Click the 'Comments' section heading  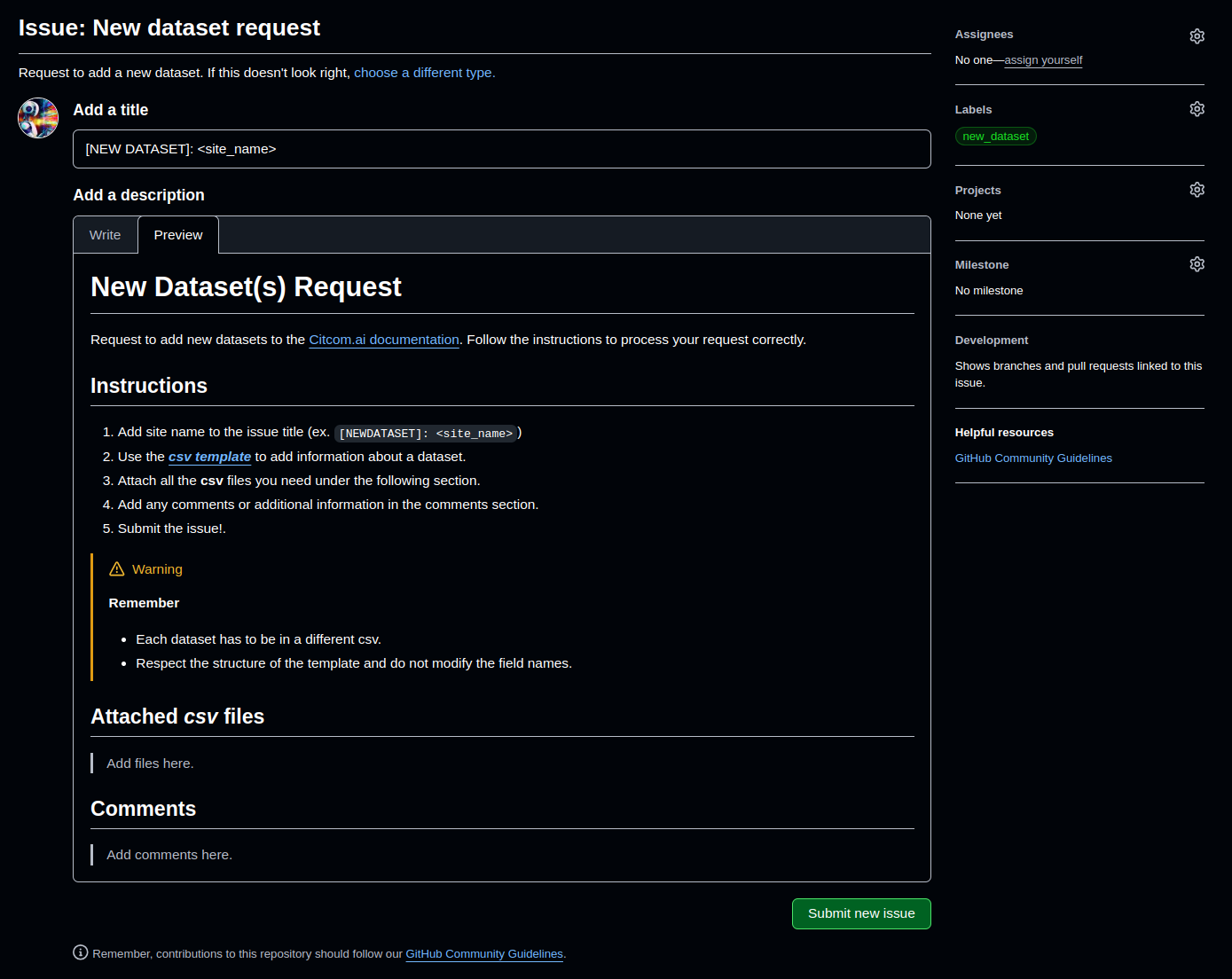pos(143,809)
